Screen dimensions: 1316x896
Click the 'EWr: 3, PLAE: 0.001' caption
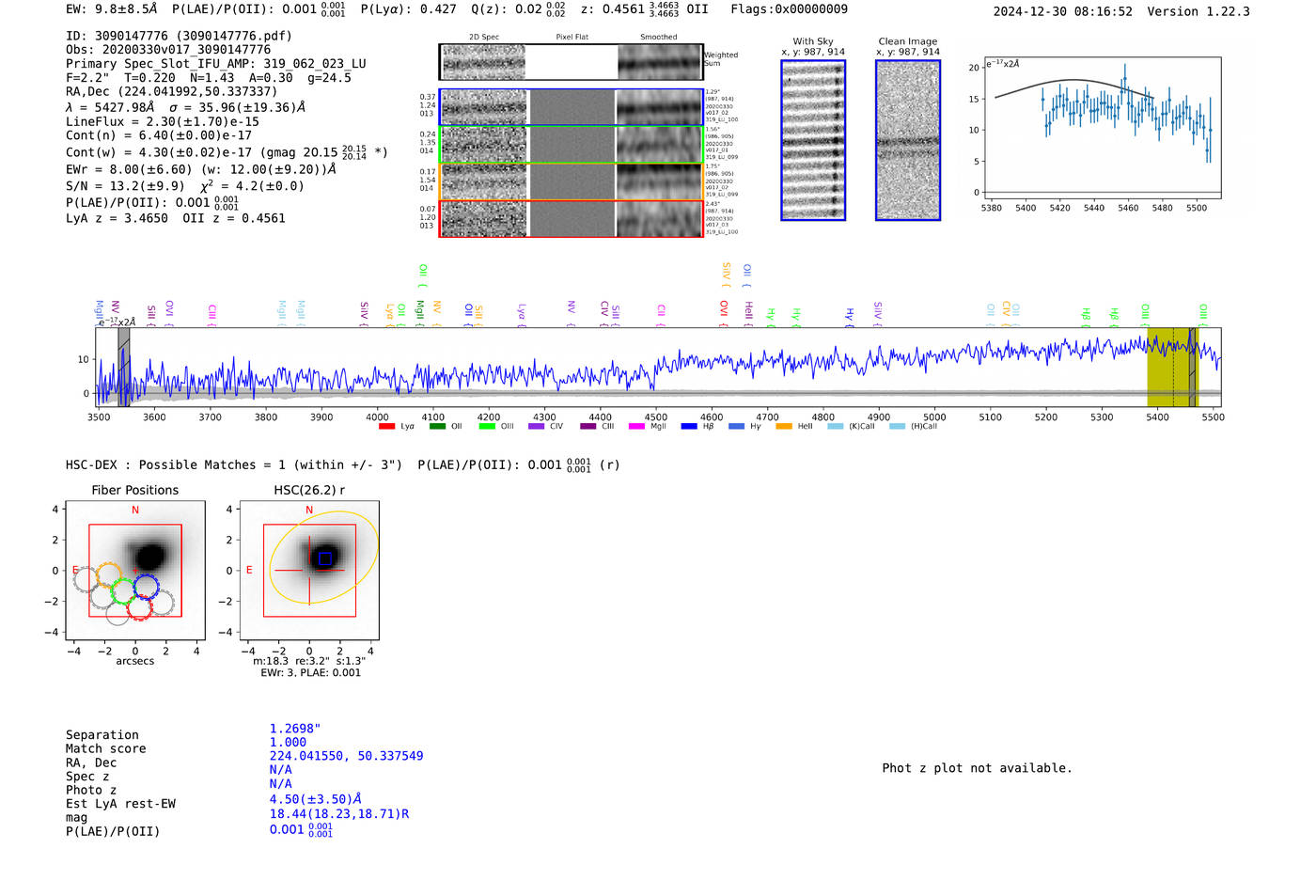pyautogui.click(x=311, y=673)
